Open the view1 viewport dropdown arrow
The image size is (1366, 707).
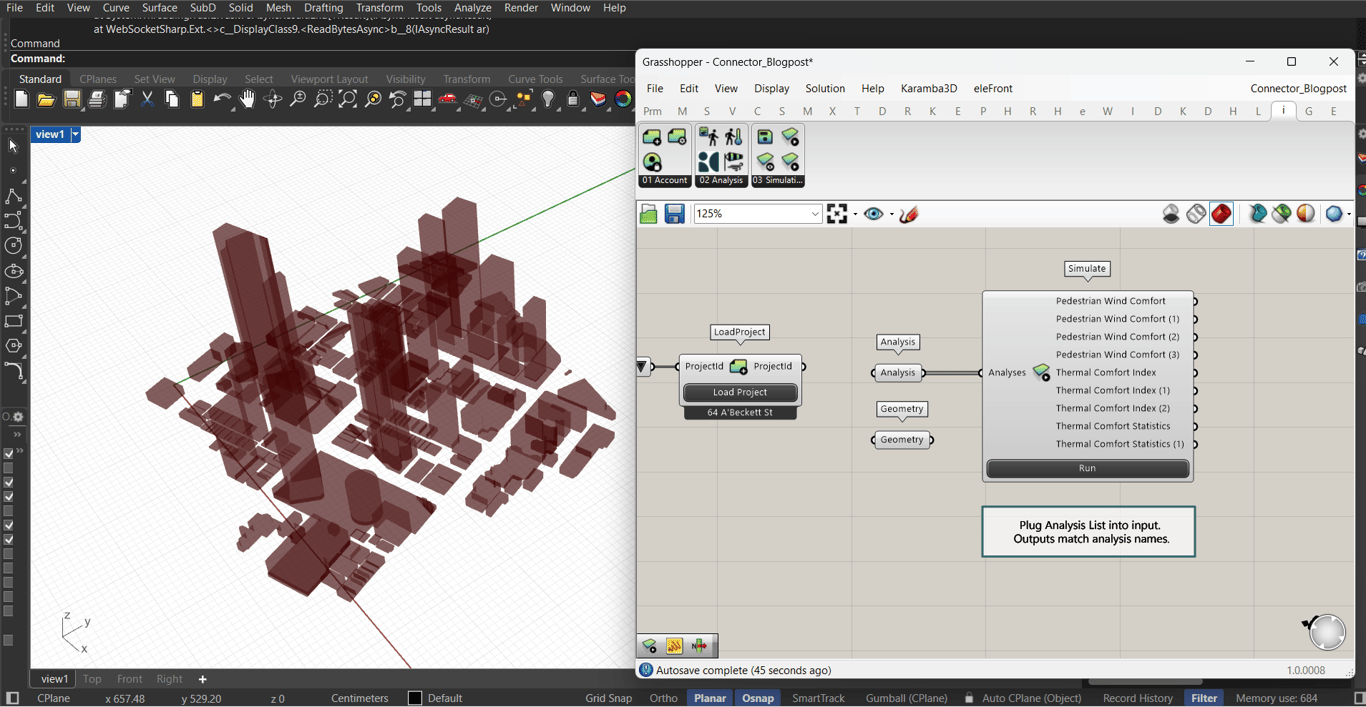coord(75,134)
